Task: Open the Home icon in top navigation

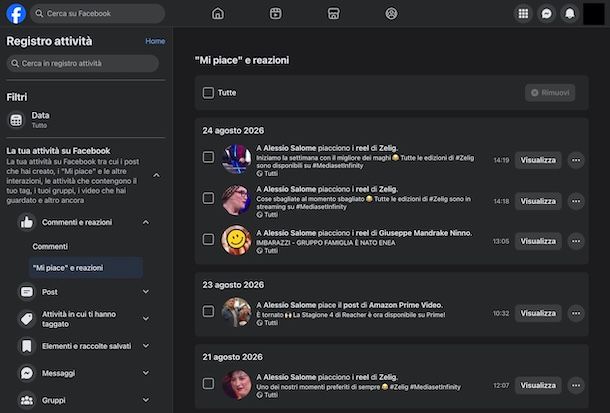Action: coord(218,14)
